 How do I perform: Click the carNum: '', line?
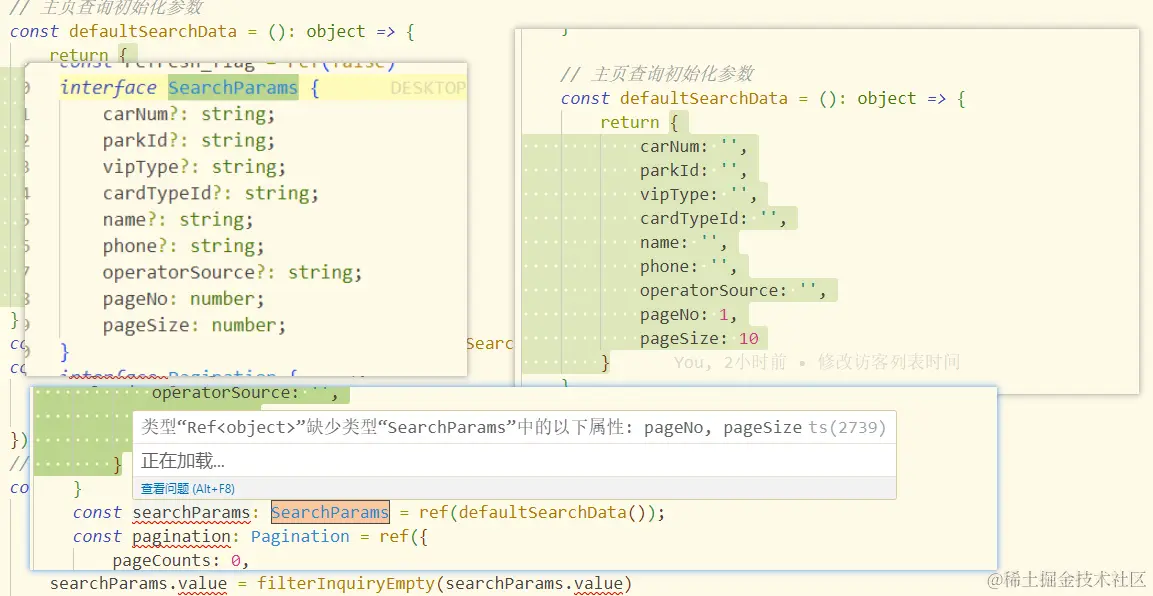[x=693, y=146]
